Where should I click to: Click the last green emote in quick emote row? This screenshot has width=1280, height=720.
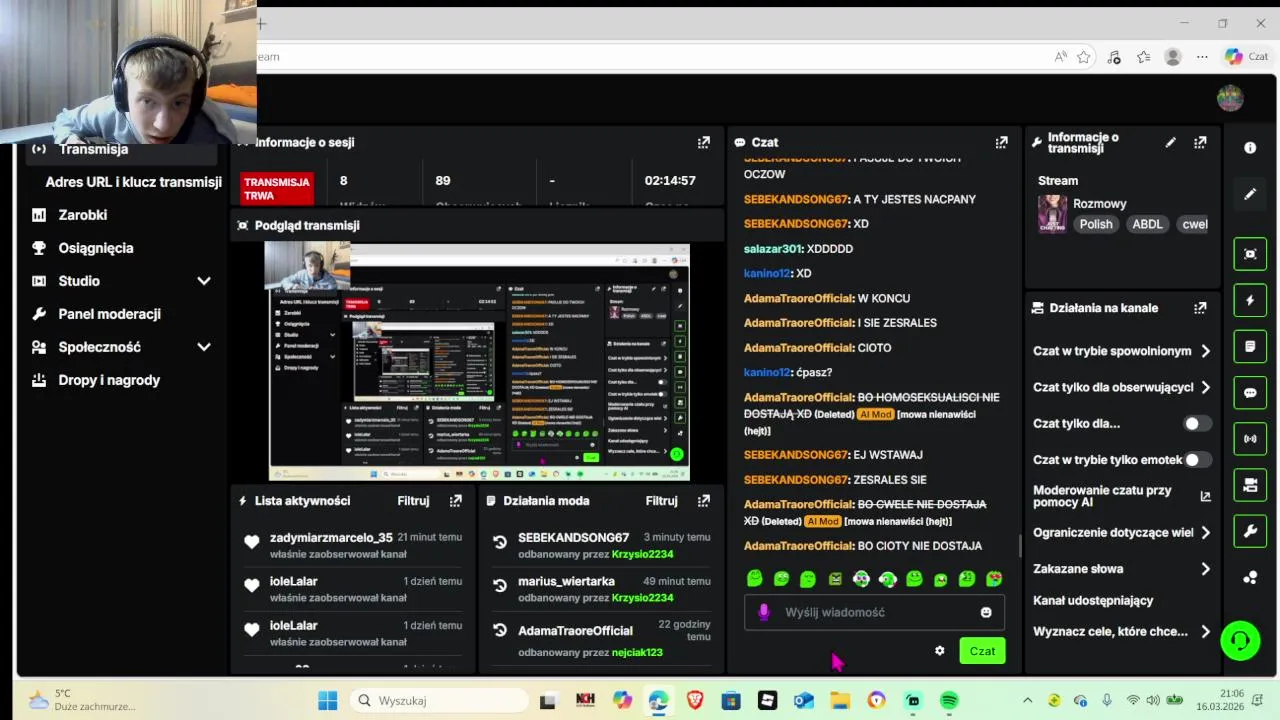click(994, 579)
